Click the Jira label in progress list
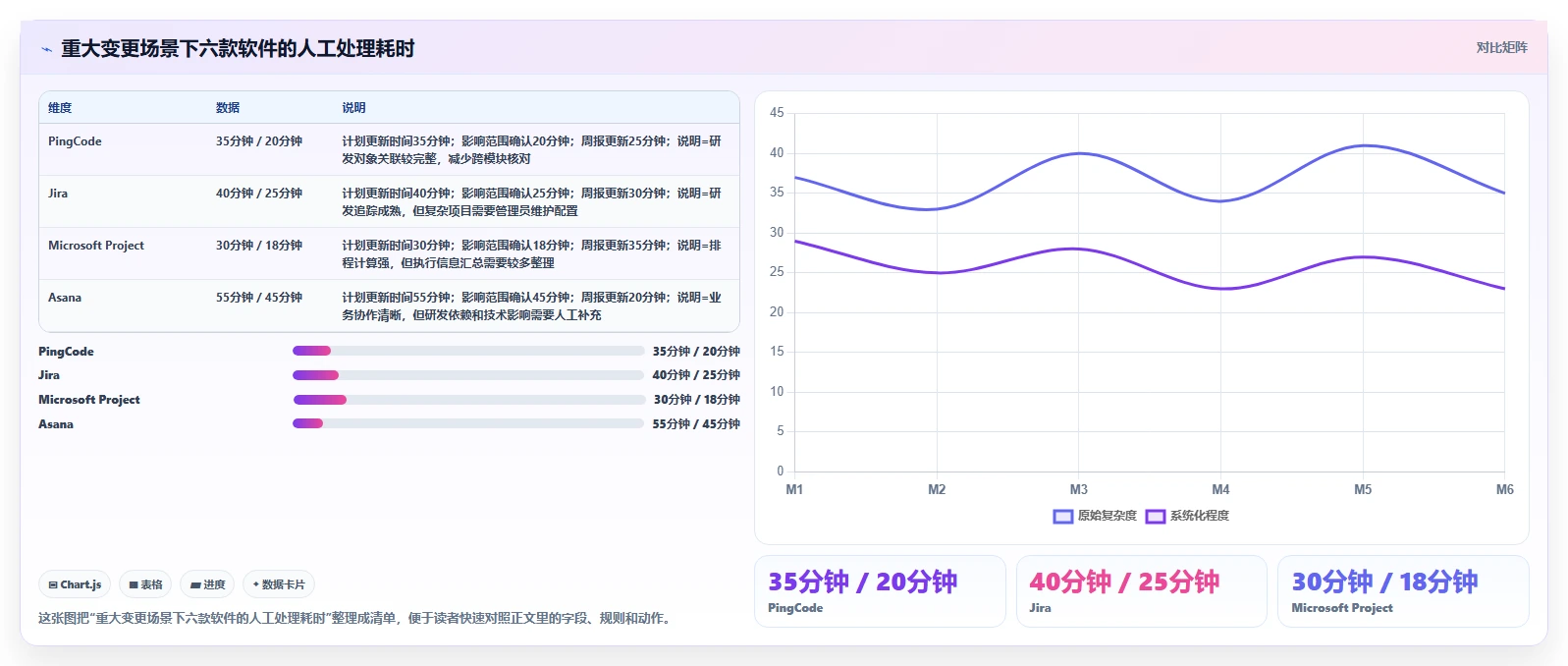 point(49,375)
